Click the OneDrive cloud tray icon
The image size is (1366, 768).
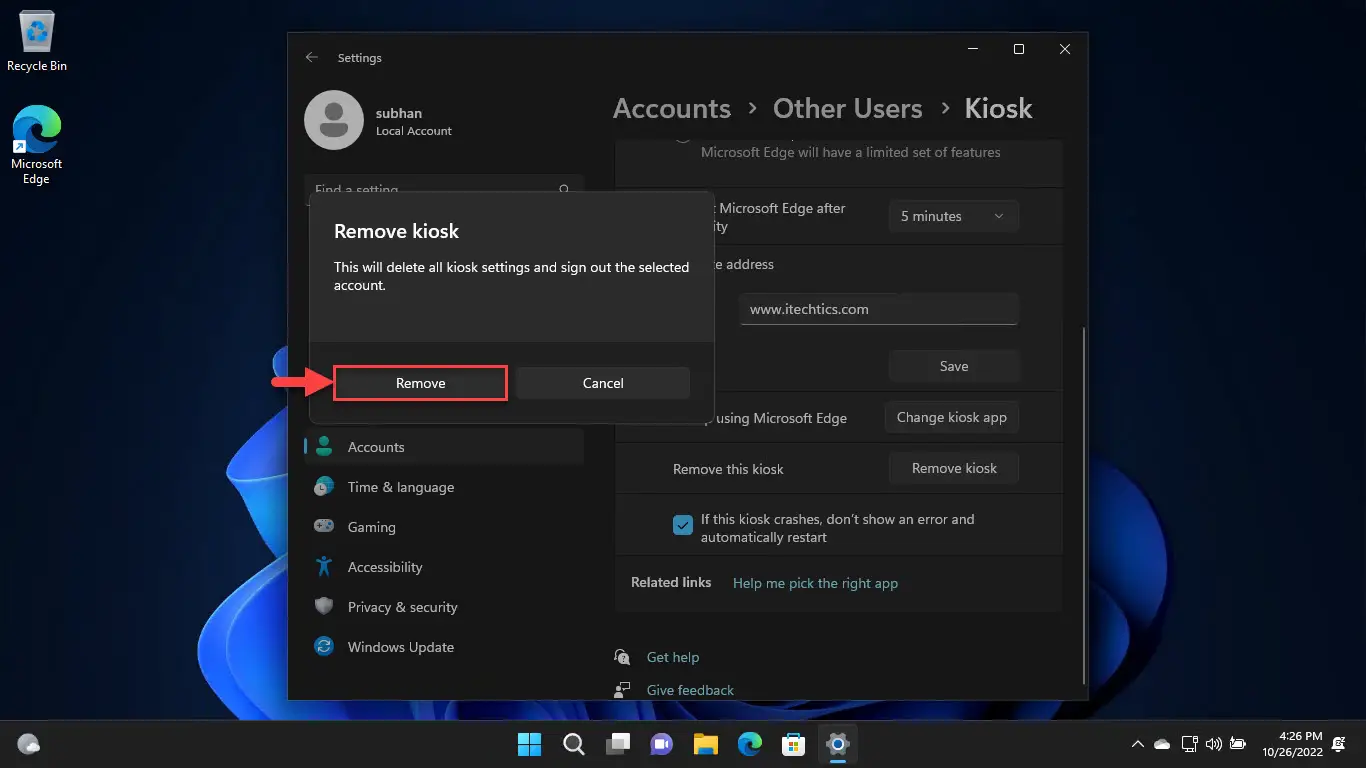tap(1162, 744)
